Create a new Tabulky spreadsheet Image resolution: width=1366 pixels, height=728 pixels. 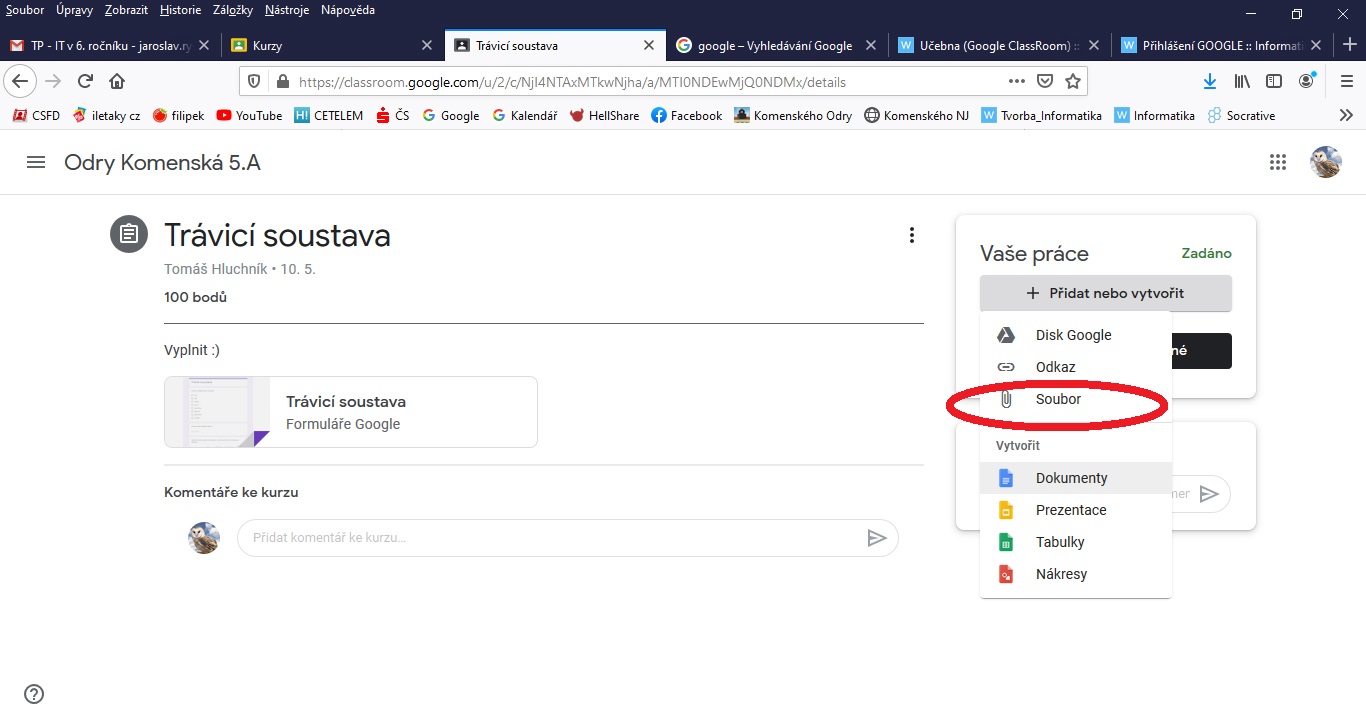pos(1060,542)
